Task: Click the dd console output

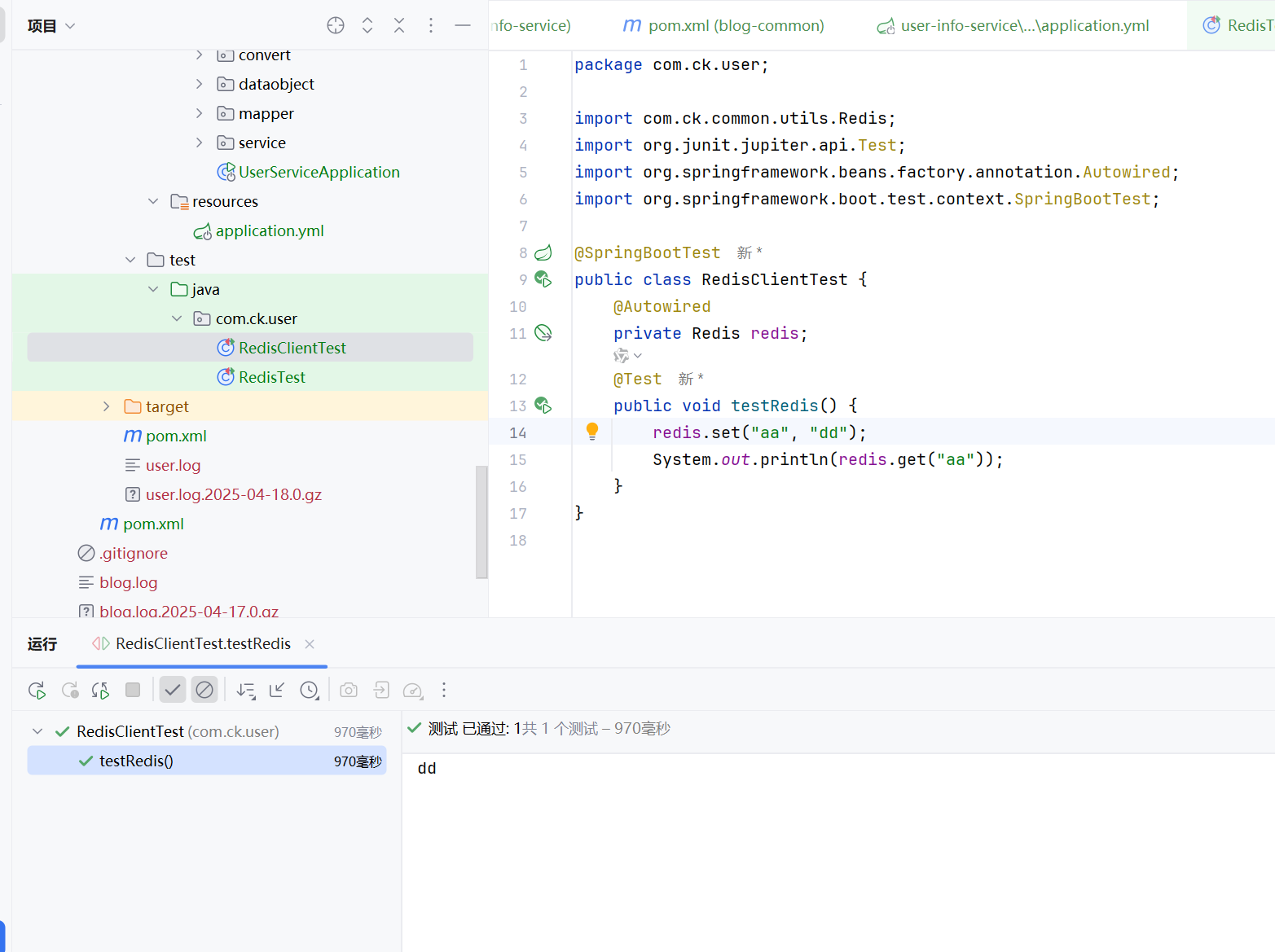Action: (427, 768)
